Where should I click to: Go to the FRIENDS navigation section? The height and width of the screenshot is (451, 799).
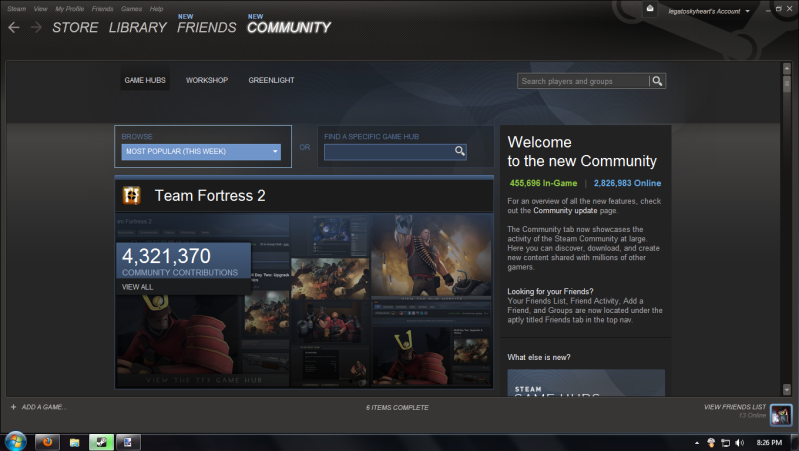(x=206, y=28)
